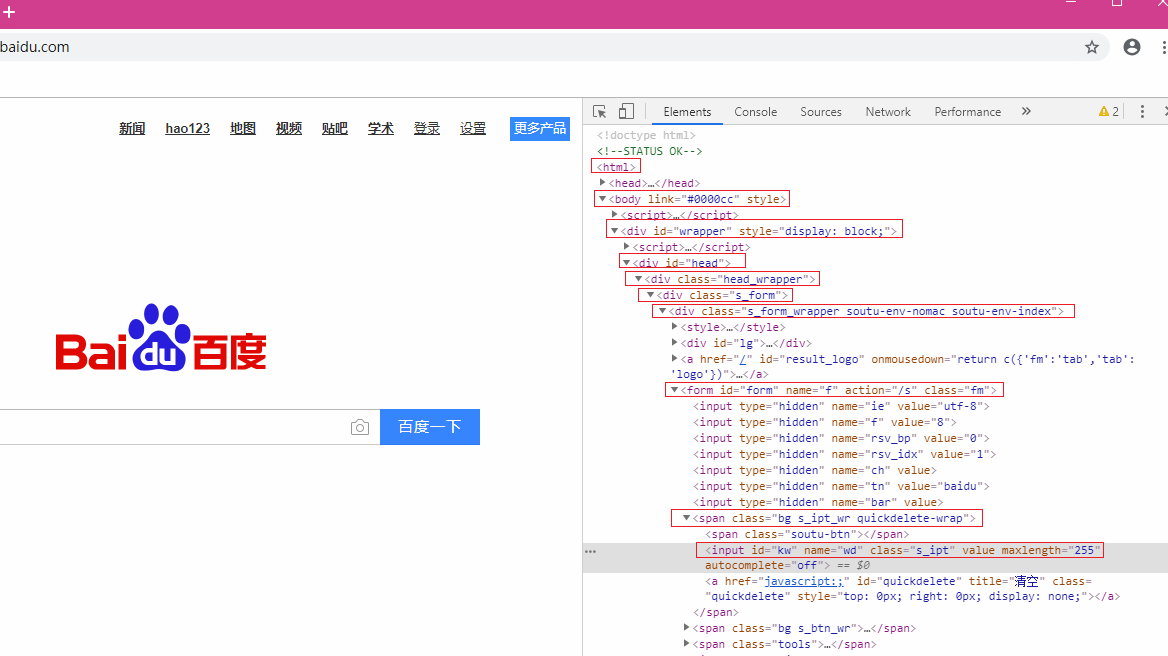The height and width of the screenshot is (656, 1168).
Task: Collapse the div id wrapper node
Action: 615,231
